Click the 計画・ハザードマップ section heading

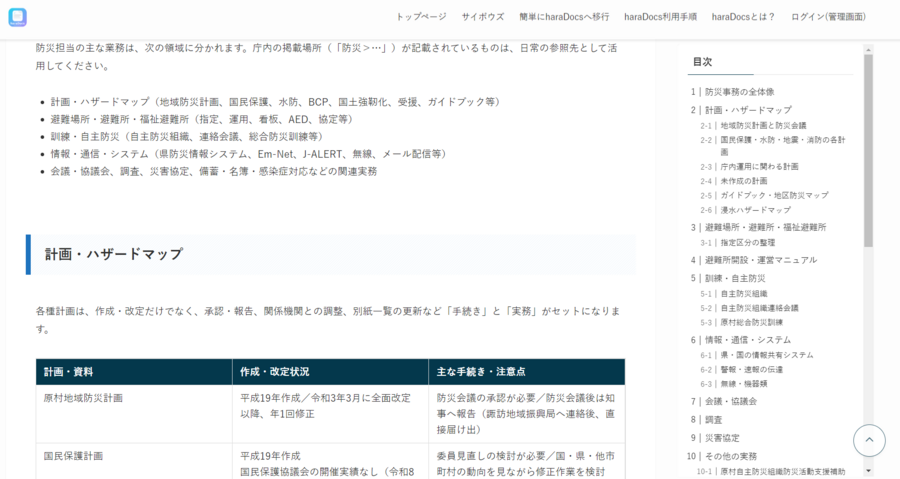click(x=114, y=254)
